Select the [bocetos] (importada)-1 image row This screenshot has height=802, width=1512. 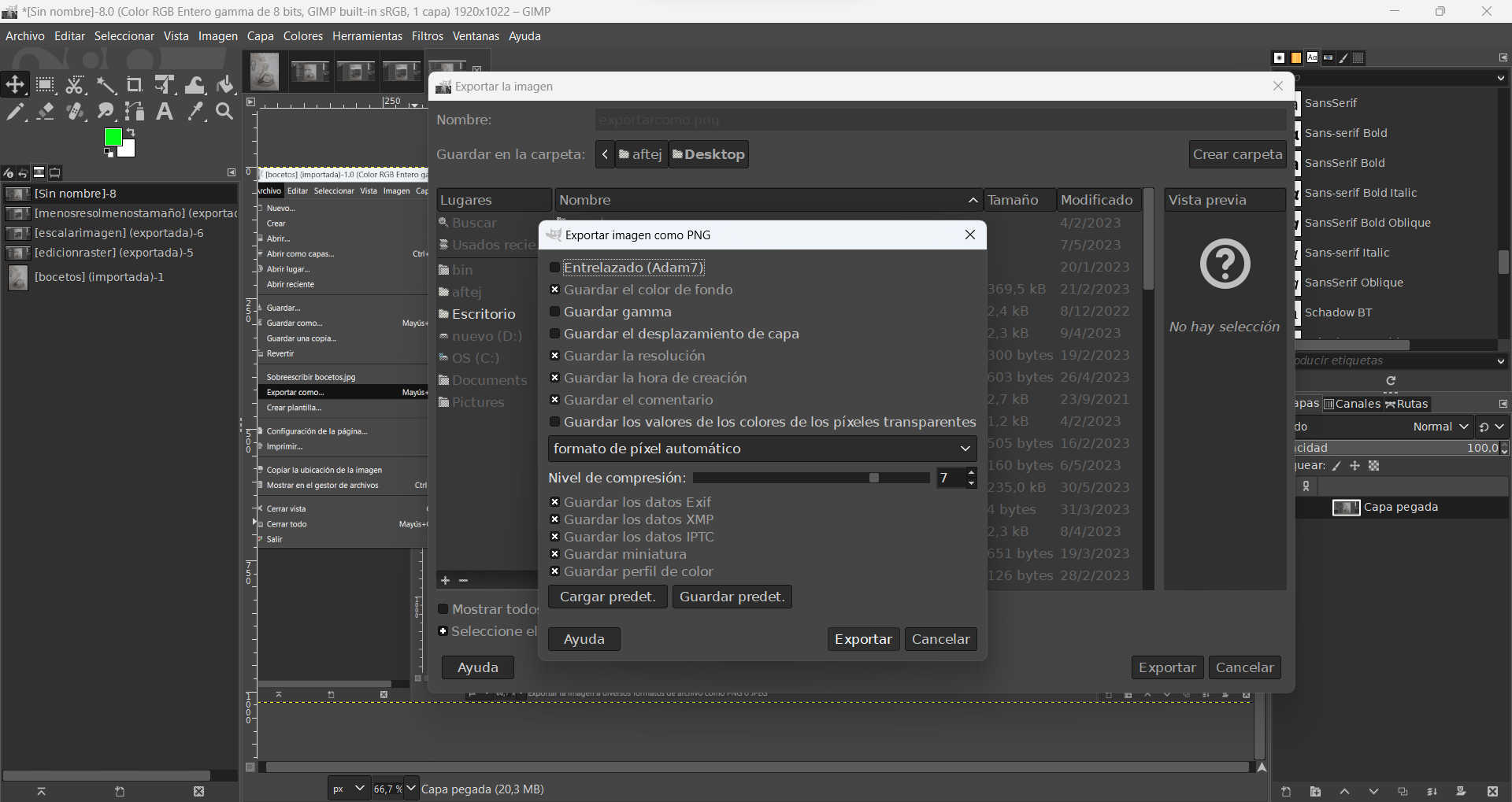(x=120, y=277)
